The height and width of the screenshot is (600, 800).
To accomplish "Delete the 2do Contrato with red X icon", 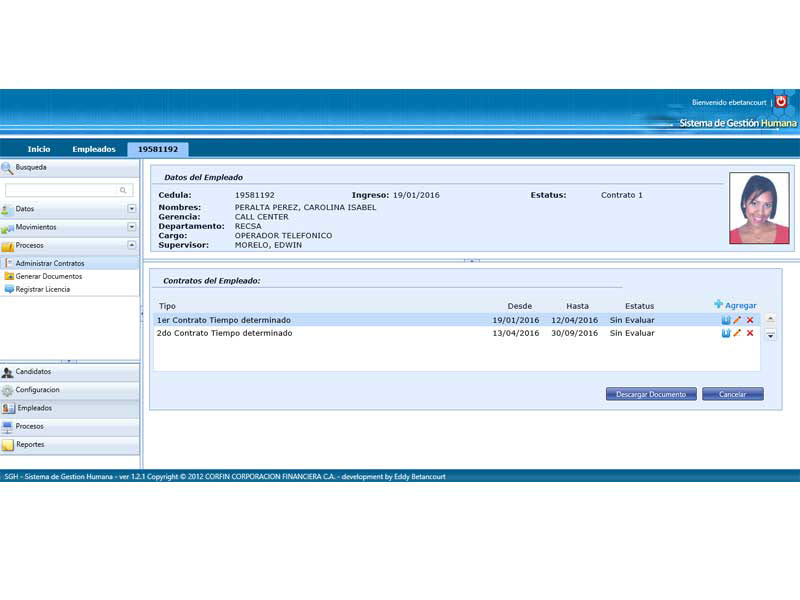I will pyautogui.click(x=750, y=333).
